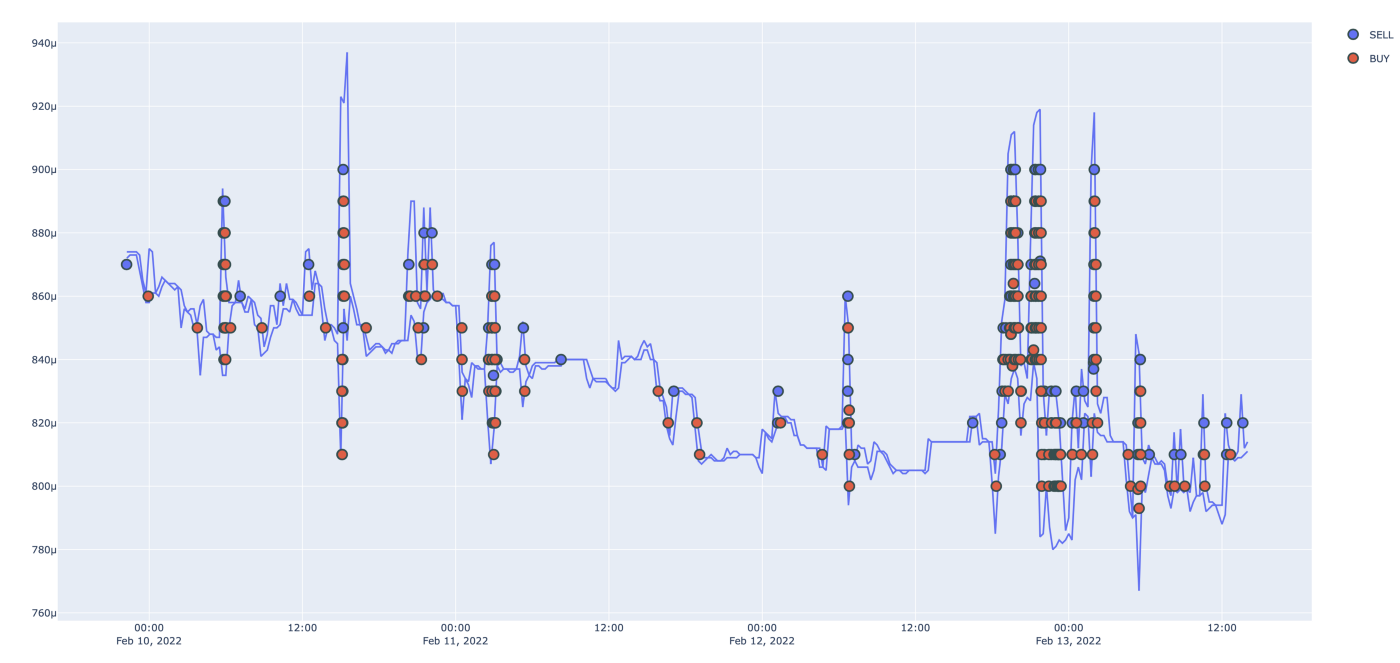Click the isolated SELL marker at 840µ on Feb 11
This screenshot has width=1400, height=663.
click(561, 360)
